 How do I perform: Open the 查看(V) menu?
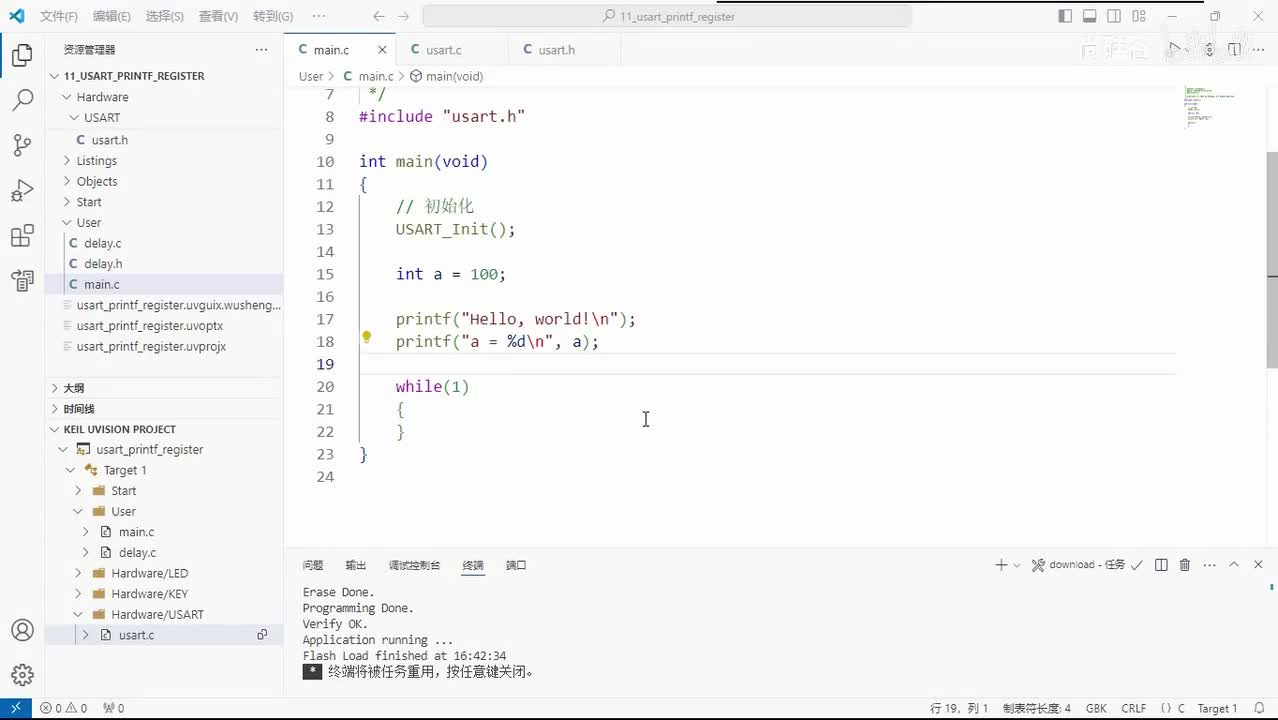218,16
